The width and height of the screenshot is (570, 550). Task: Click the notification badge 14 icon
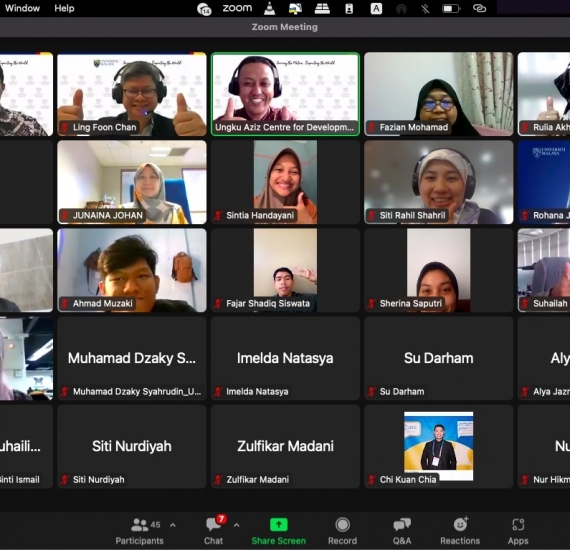(204, 9)
